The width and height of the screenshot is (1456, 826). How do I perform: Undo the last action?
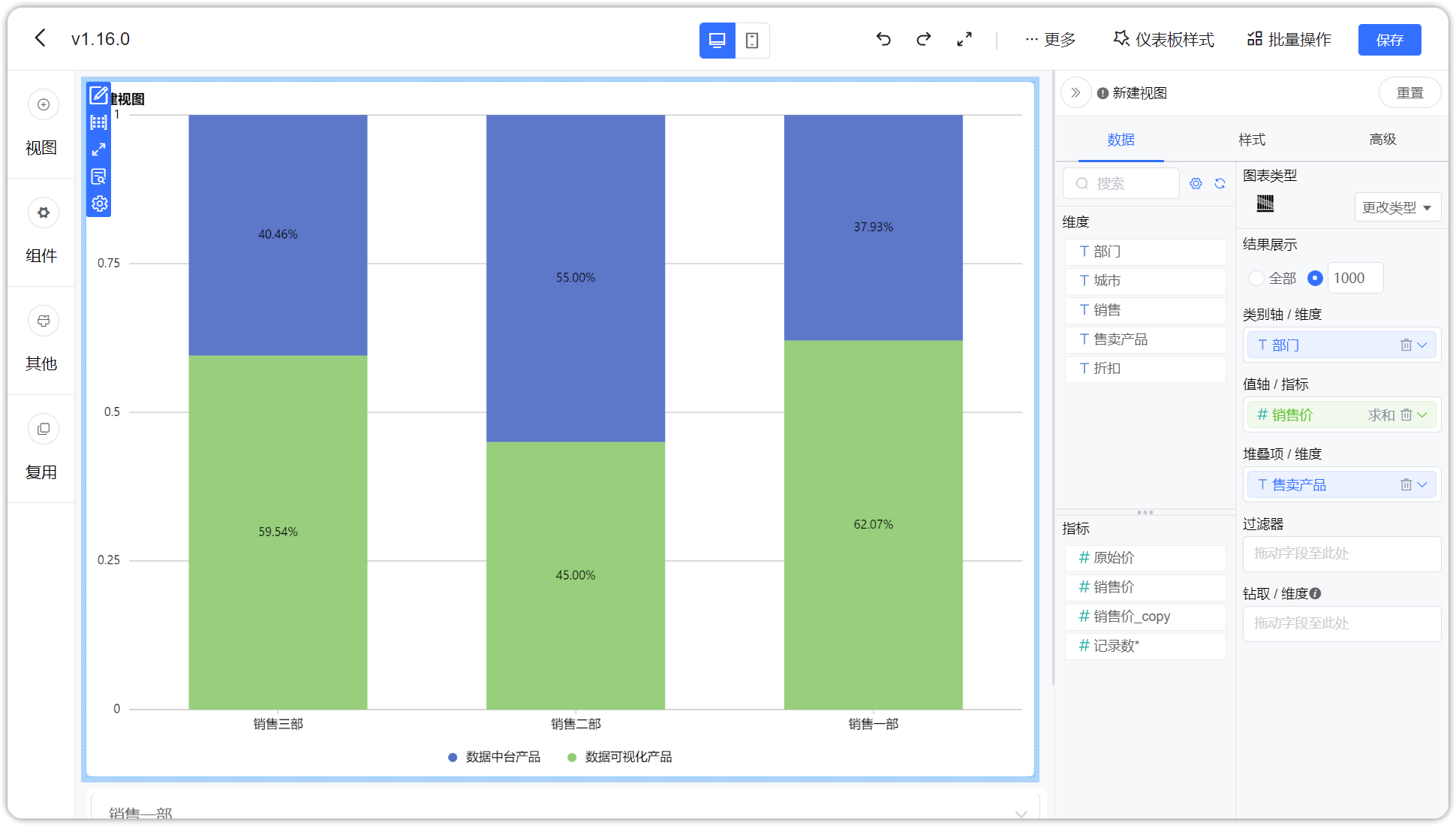pos(883,39)
